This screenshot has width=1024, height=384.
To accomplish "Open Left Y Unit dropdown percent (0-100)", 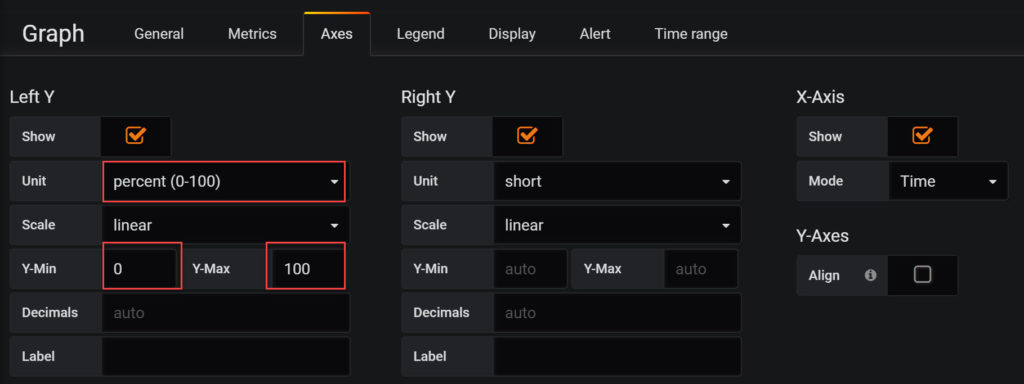I will coord(224,181).
